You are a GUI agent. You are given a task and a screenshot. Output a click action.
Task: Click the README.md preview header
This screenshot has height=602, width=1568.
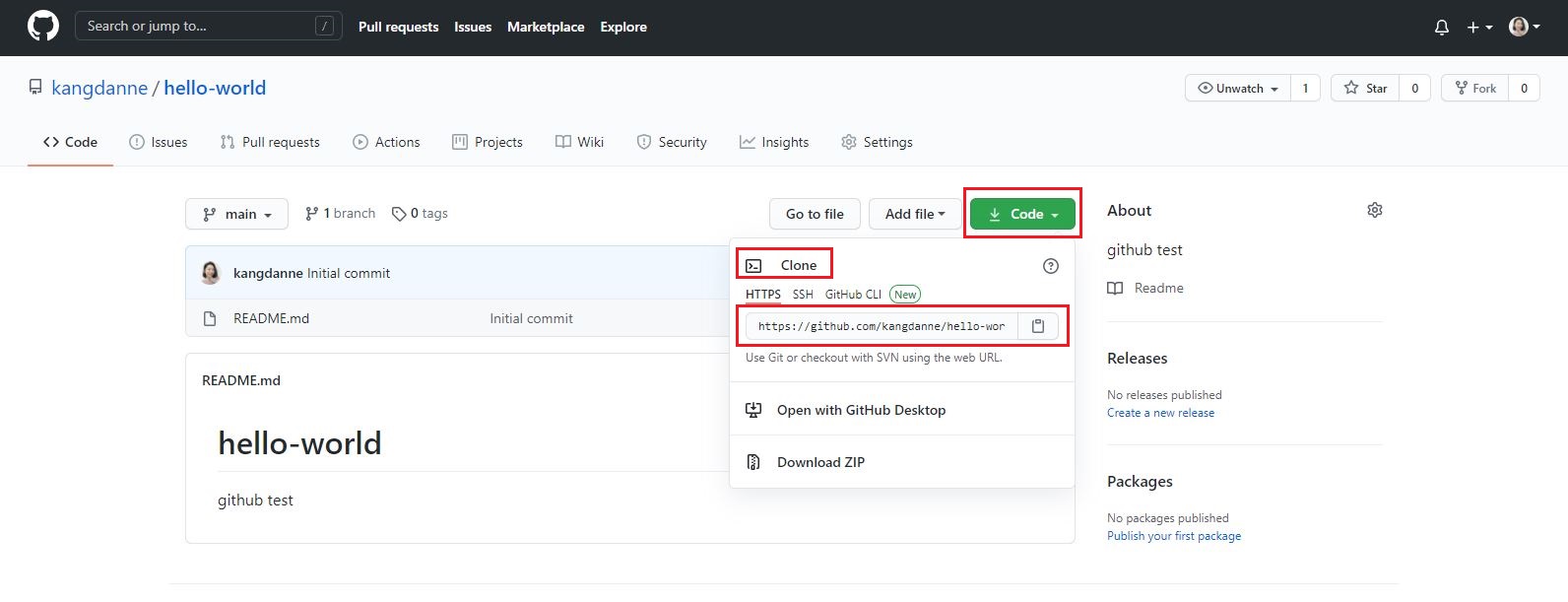241,380
